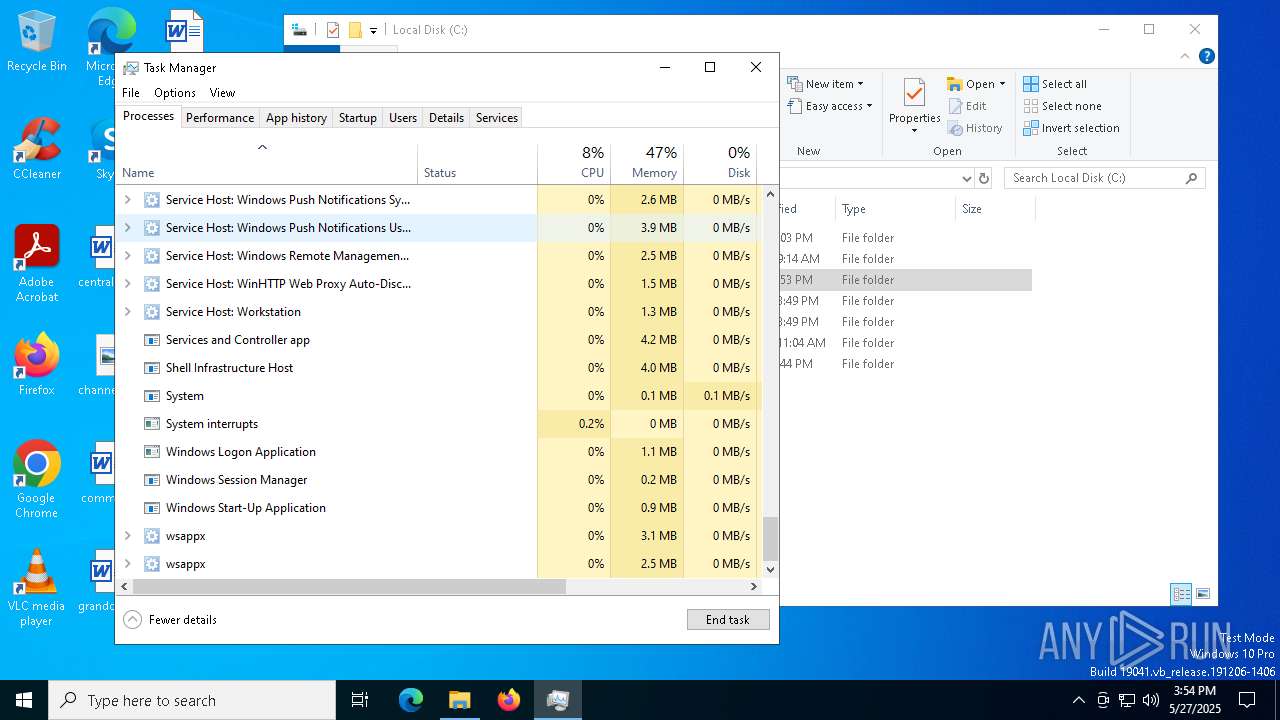Expand the Explorer address bar history dropdown

pos(966,178)
